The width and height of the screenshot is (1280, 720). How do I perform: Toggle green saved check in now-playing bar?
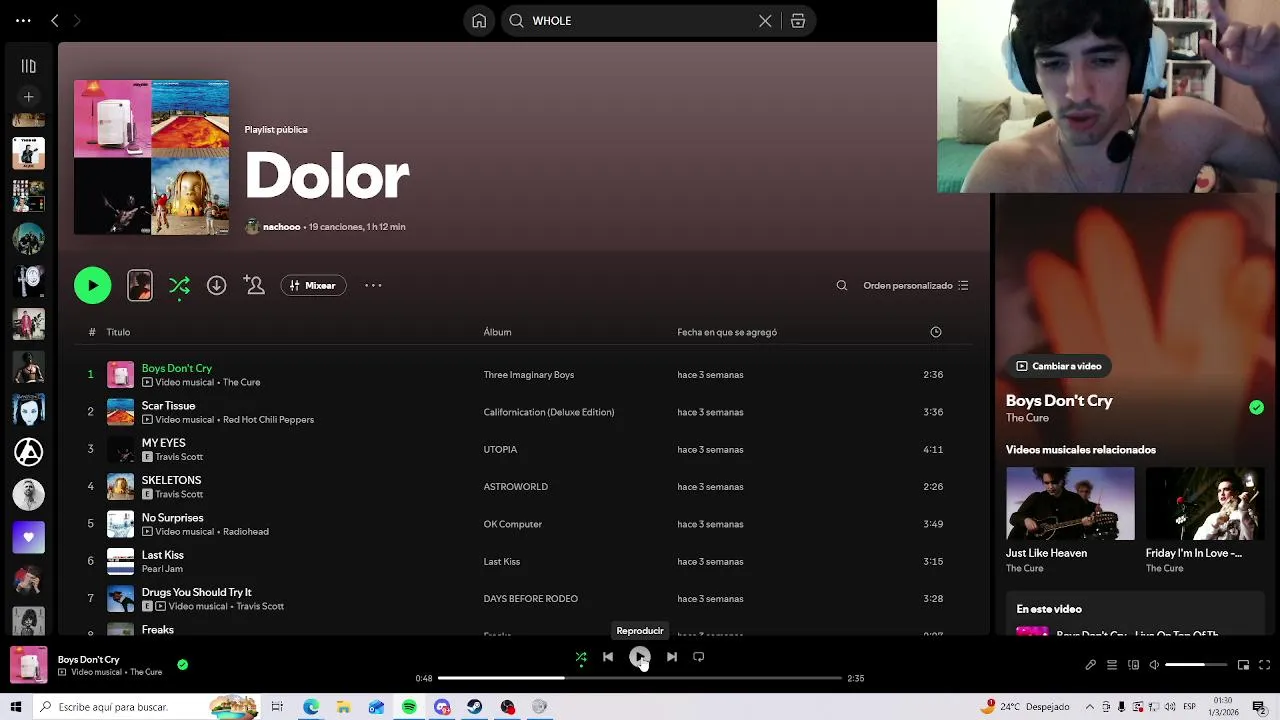tap(182, 664)
